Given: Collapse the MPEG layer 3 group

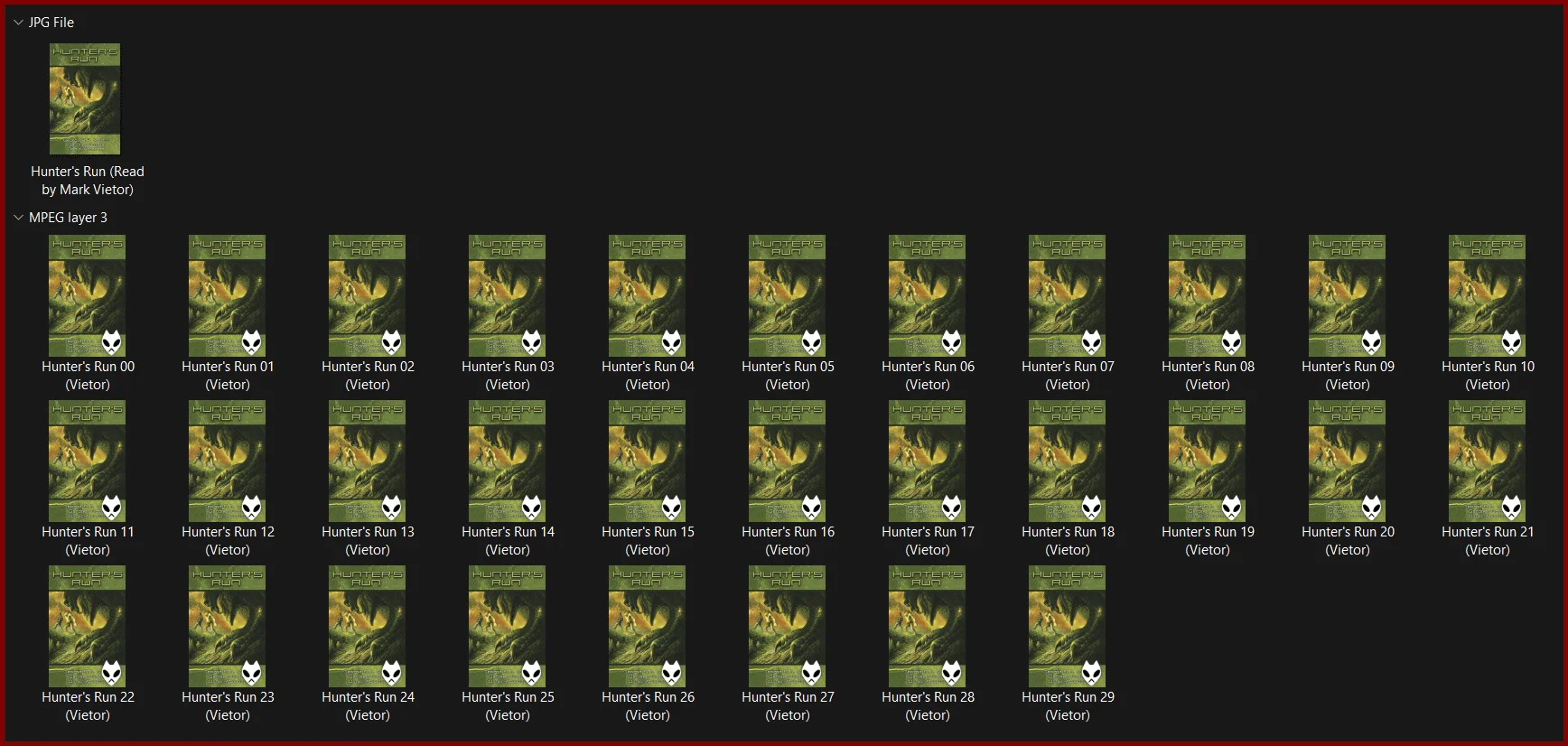Looking at the screenshot, I should [18, 218].
